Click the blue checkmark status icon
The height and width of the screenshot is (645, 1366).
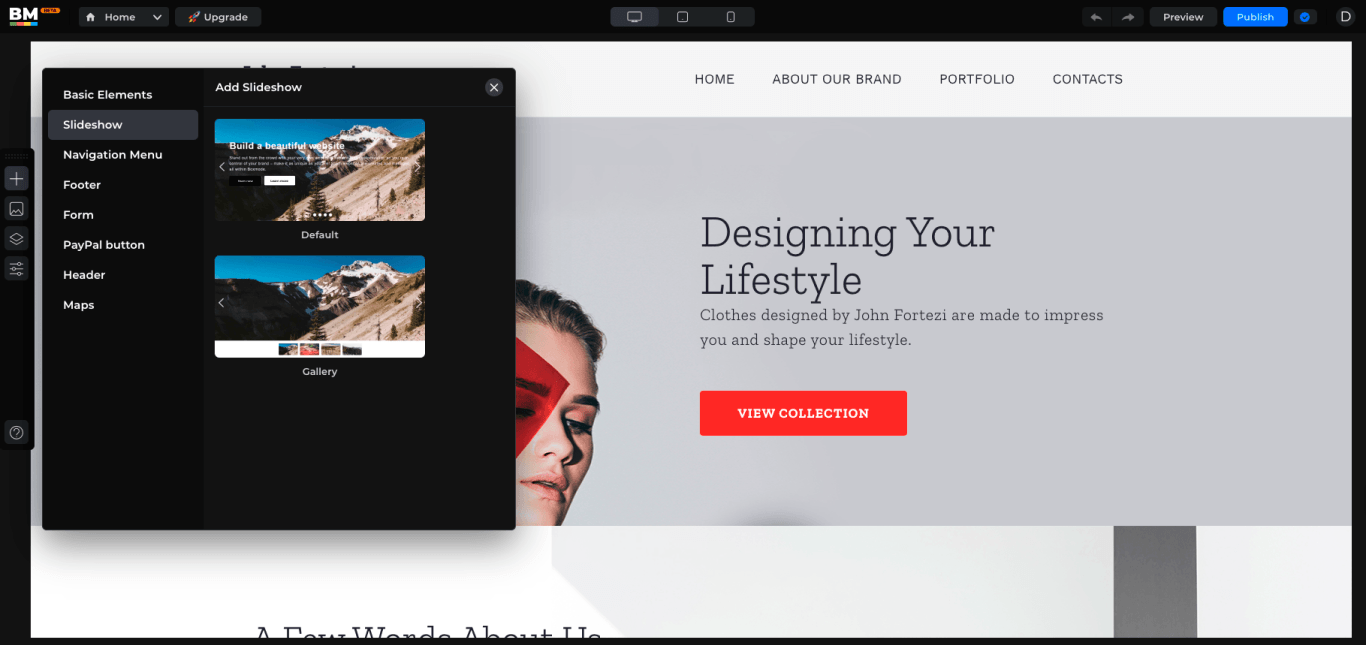tap(1305, 16)
